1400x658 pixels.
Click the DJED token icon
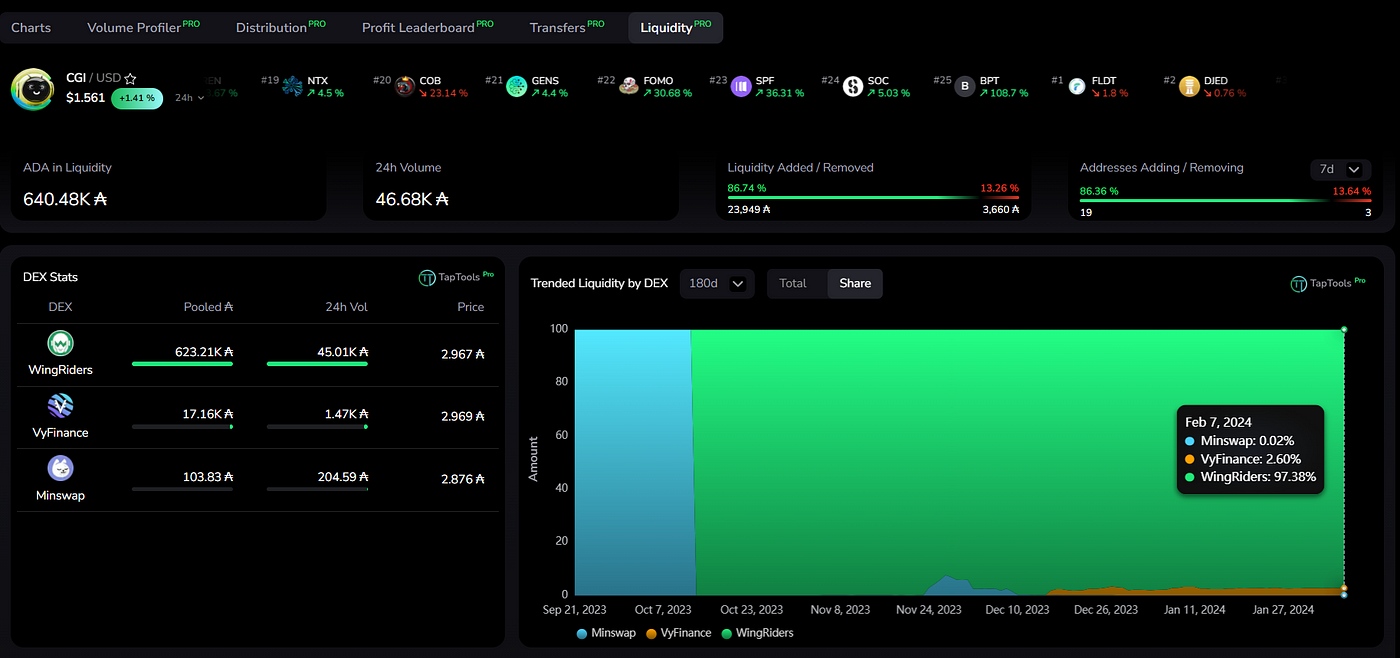click(1189, 86)
